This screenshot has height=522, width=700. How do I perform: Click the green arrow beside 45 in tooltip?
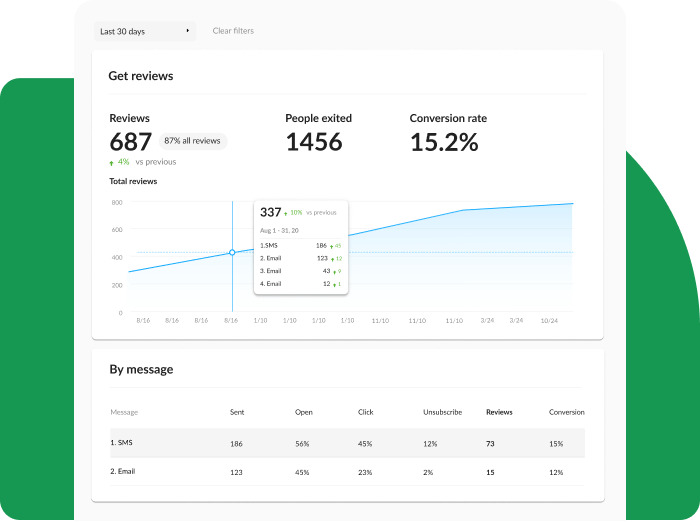(331, 245)
